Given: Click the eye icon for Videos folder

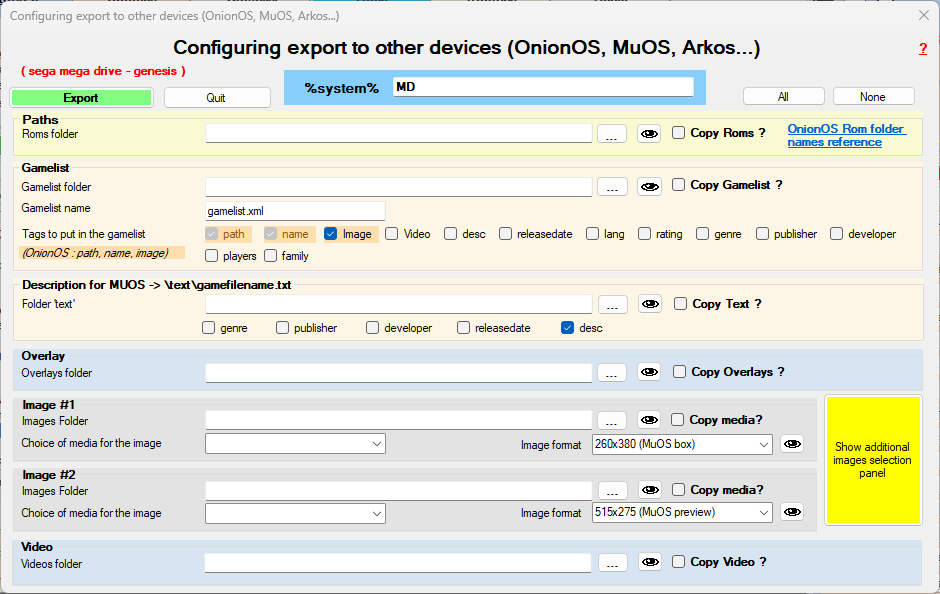Looking at the screenshot, I should pos(649,563).
